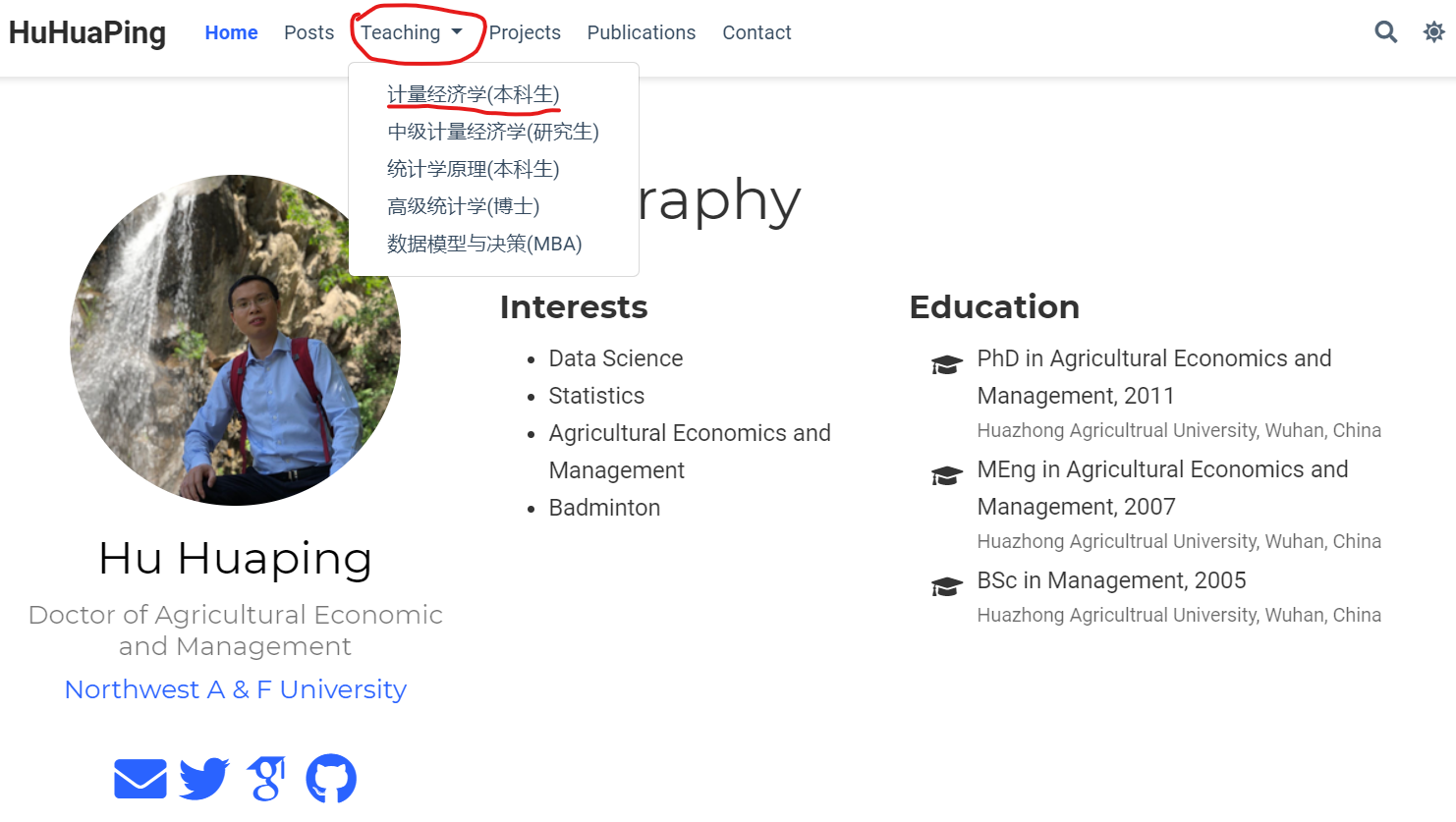Screen dimensions: 1456x822
Task: Click the Doctor of Agricultural Economic subtitle
Action: coord(236,630)
